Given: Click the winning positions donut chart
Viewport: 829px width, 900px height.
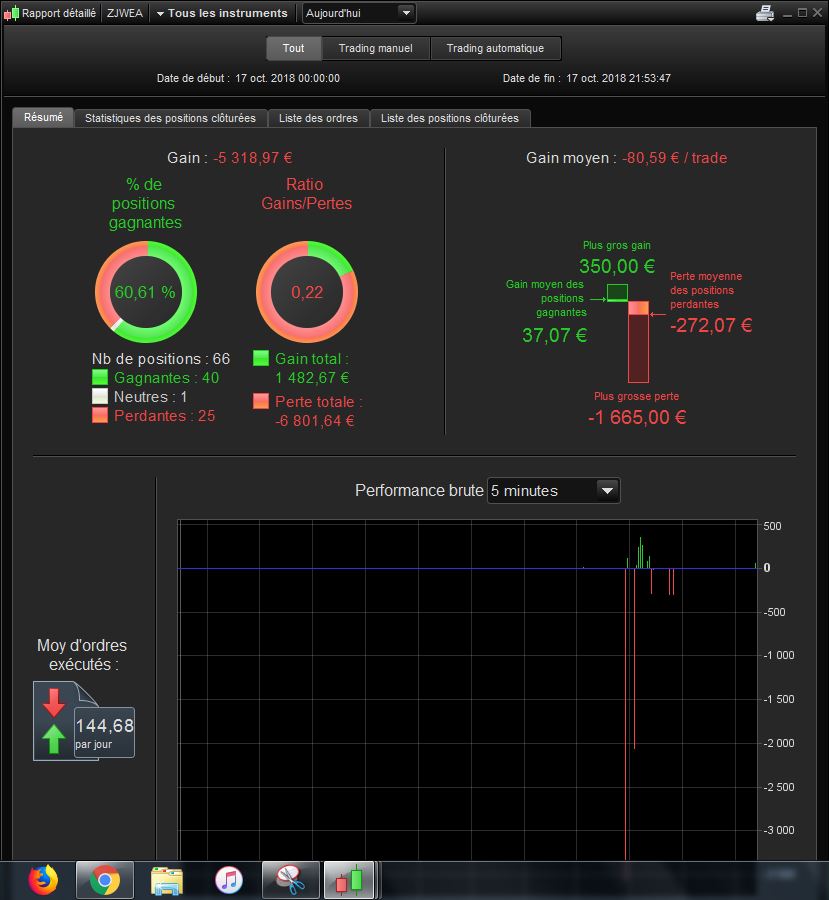Looking at the screenshot, I should 146,292.
